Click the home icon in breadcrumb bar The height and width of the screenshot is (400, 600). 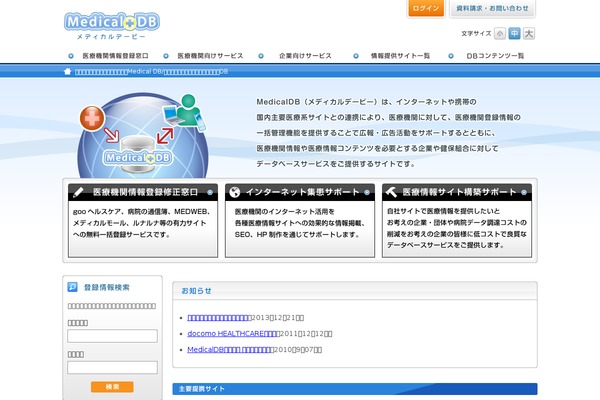(x=67, y=71)
